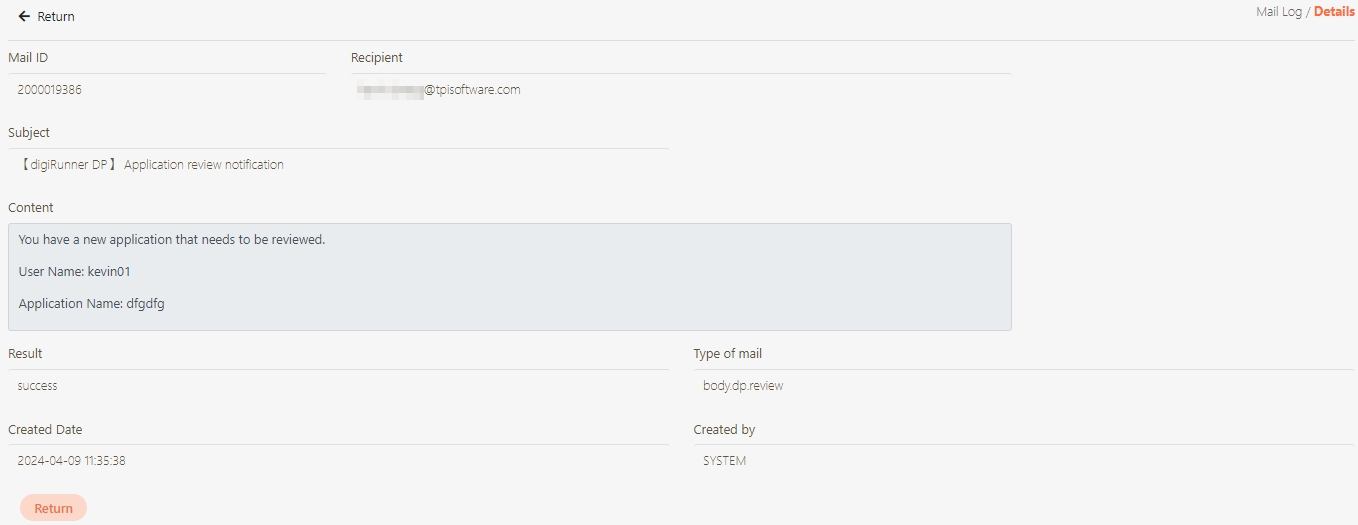Click the Created by label
The image size is (1358, 525).
pos(724,430)
